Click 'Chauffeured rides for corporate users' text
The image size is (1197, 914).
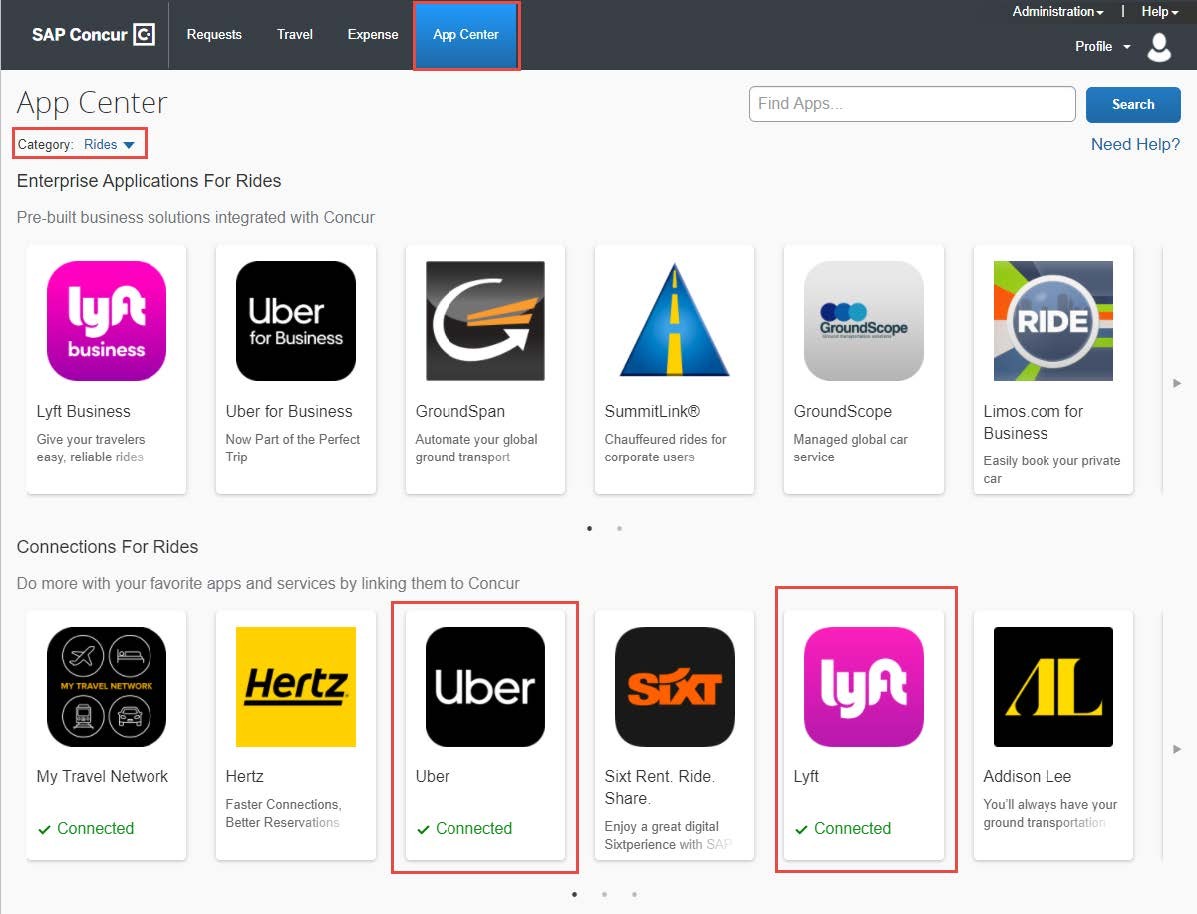pyautogui.click(x=665, y=448)
